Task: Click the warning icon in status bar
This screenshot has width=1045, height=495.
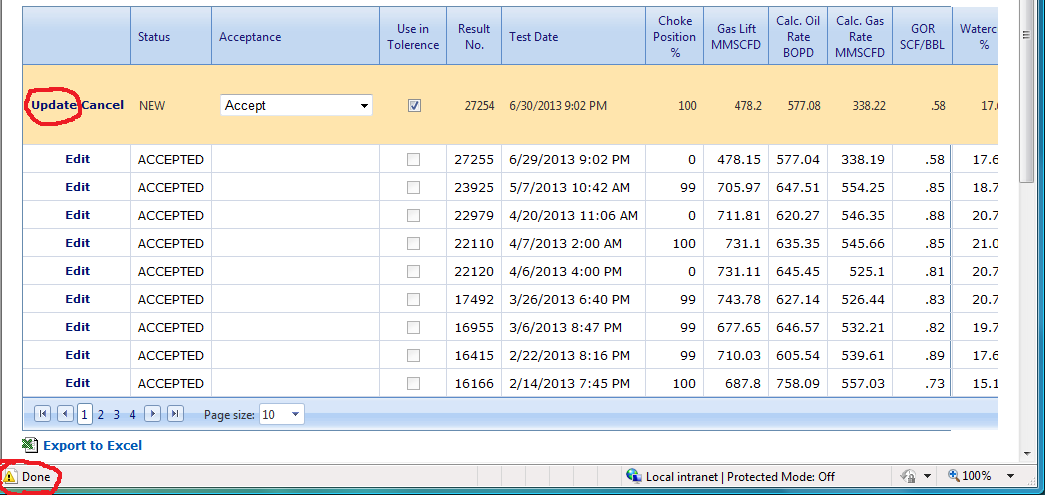Action: (x=10, y=477)
